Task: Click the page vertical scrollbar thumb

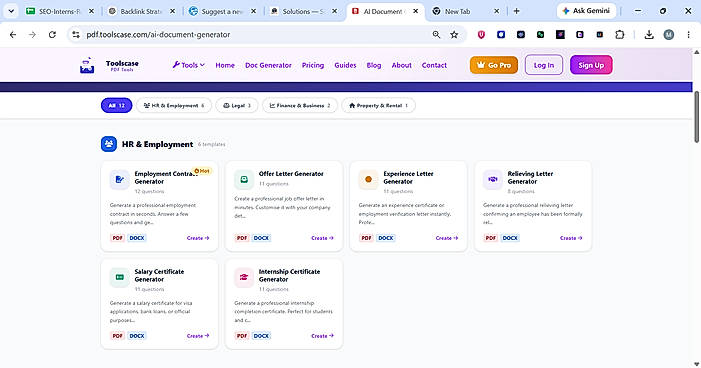Action: click(697, 117)
